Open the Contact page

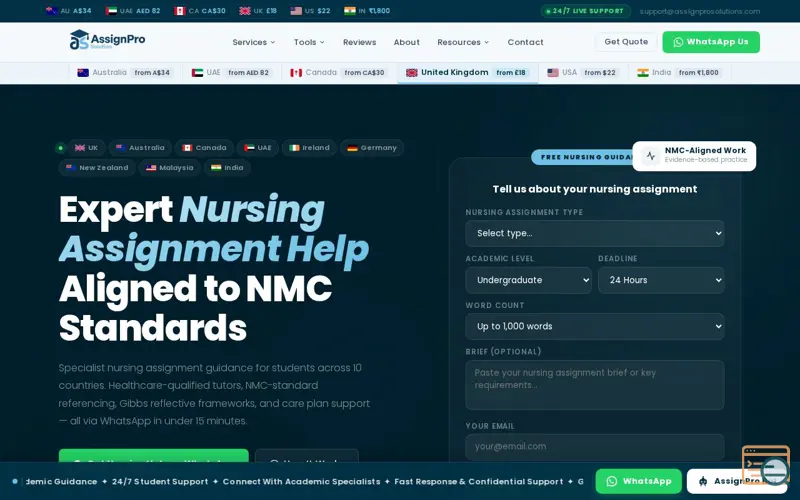click(525, 42)
